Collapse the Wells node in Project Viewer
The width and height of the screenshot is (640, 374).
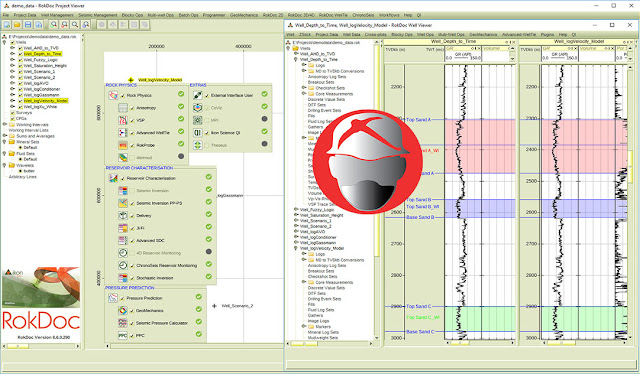click(x=4, y=42)
